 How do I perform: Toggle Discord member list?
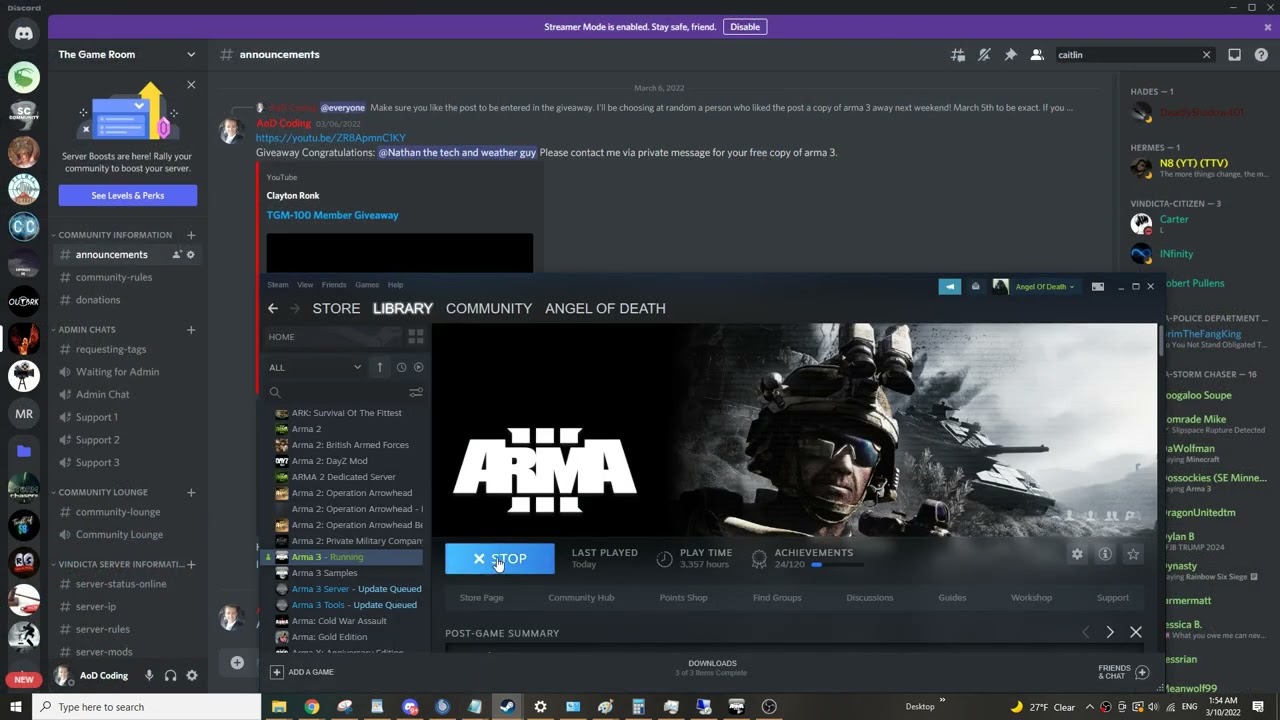1037,55
